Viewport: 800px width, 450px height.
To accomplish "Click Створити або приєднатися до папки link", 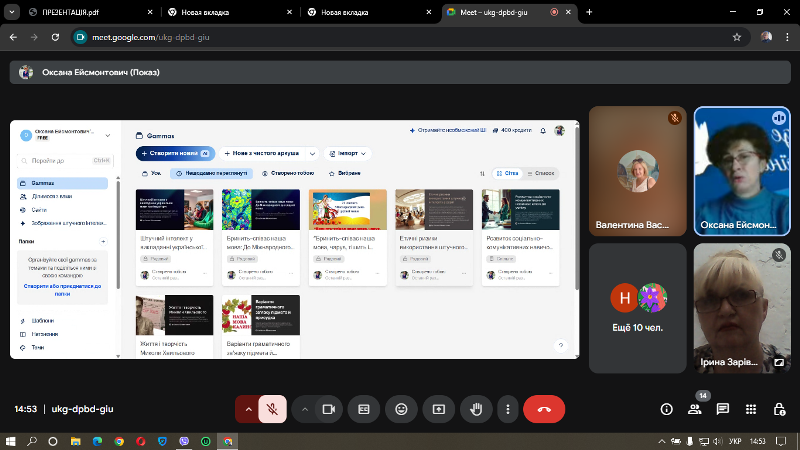I will (62, 290).
